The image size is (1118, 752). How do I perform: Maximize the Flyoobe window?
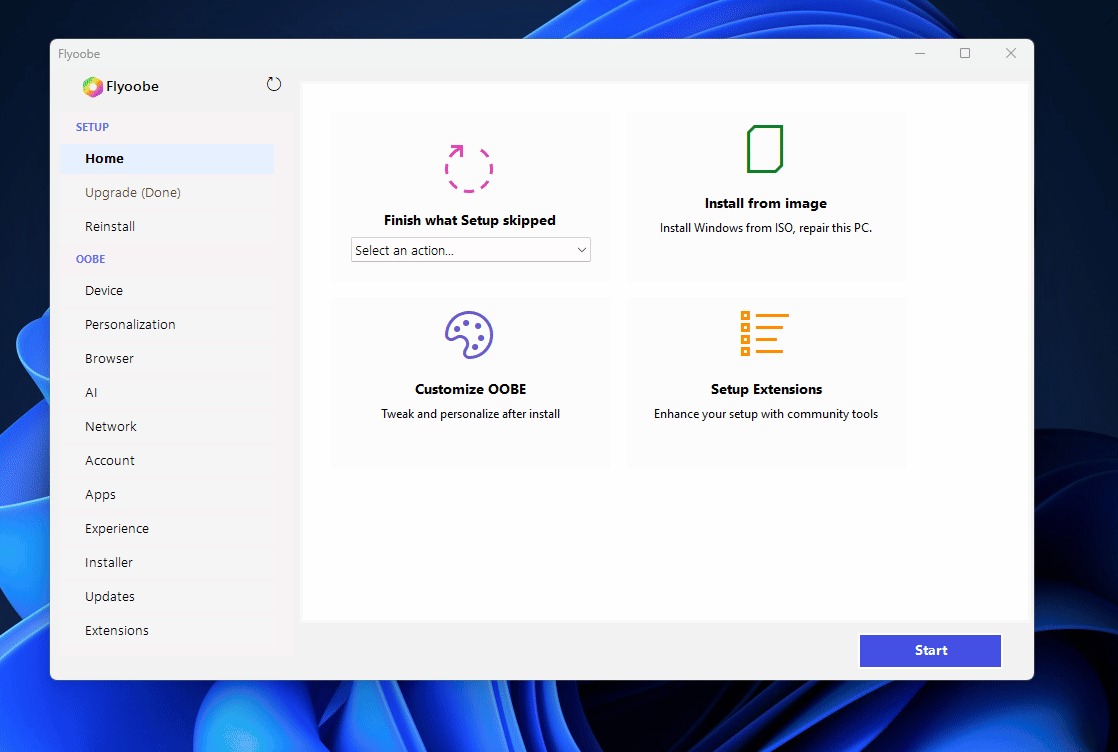coord(965,54)
